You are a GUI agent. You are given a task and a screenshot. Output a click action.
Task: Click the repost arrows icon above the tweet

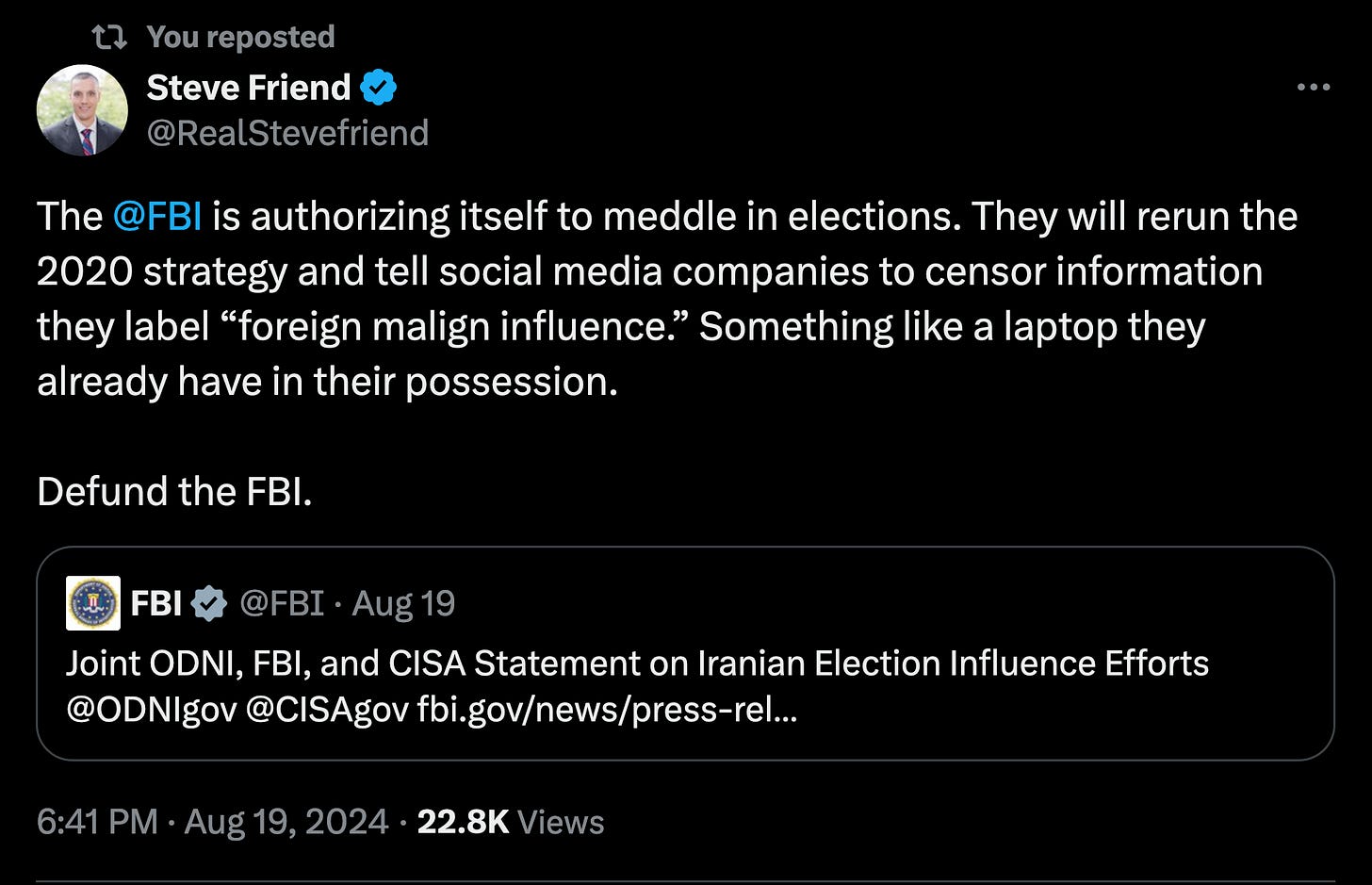(x=108, y=37)
